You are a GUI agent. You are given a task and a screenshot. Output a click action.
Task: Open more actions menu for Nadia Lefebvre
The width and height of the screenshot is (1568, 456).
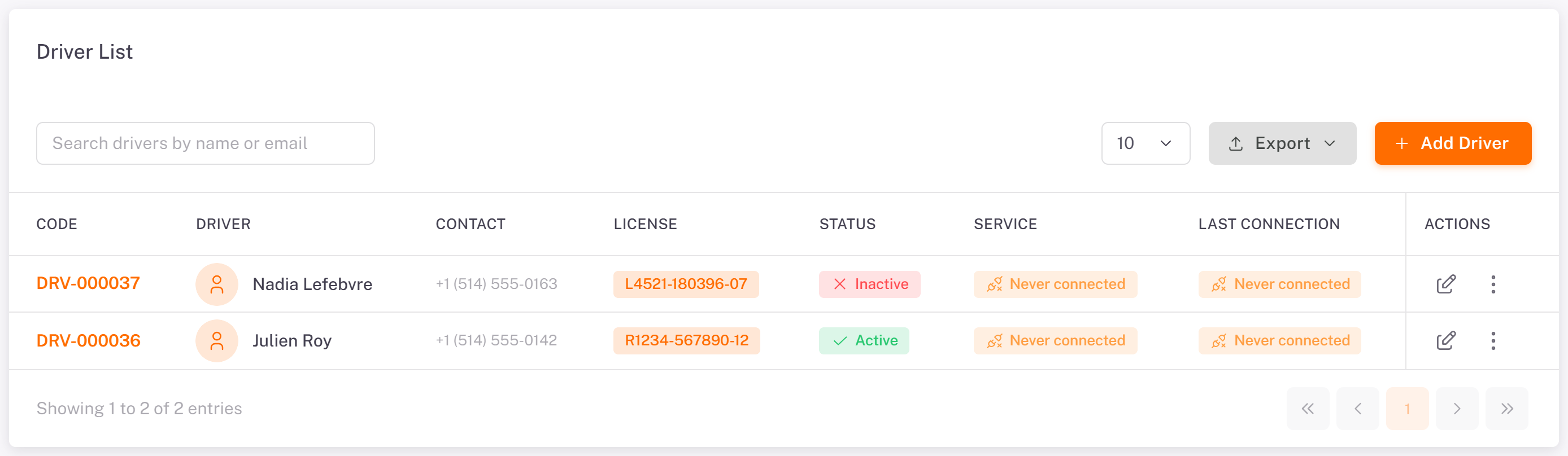[1493, 284]
